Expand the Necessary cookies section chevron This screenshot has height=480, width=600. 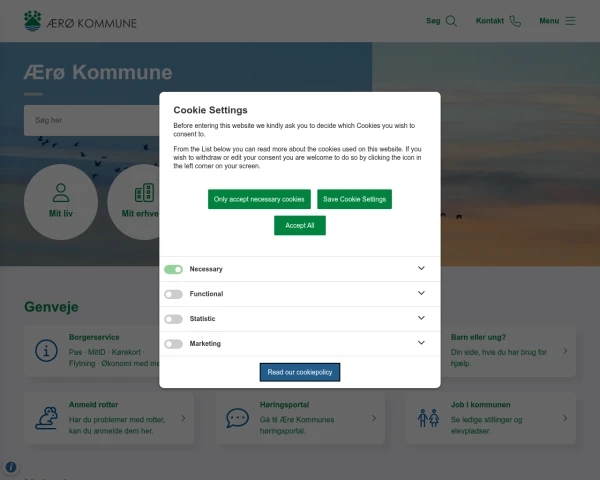[421, 268]
